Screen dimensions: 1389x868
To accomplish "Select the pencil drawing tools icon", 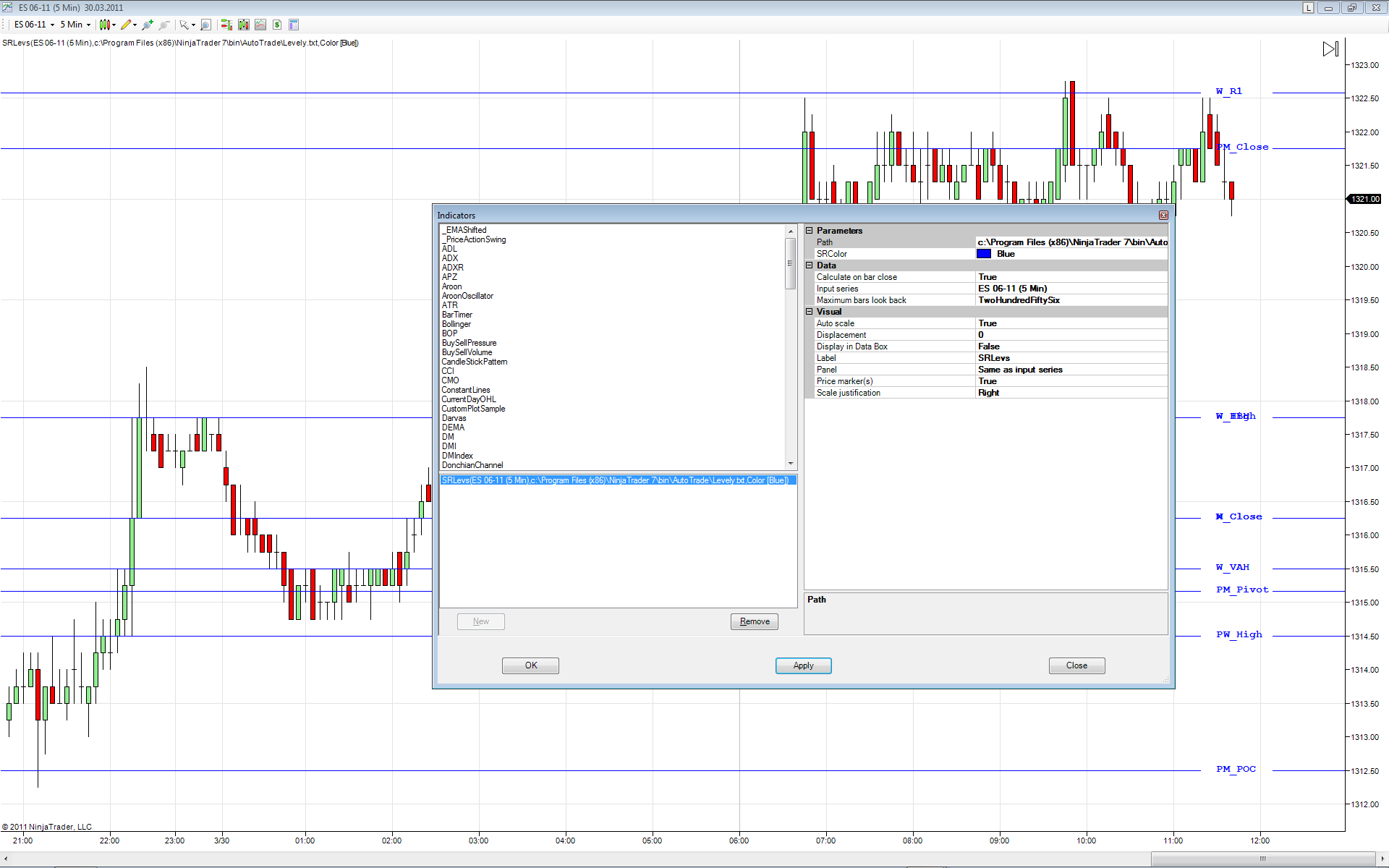I will point(127,25).
